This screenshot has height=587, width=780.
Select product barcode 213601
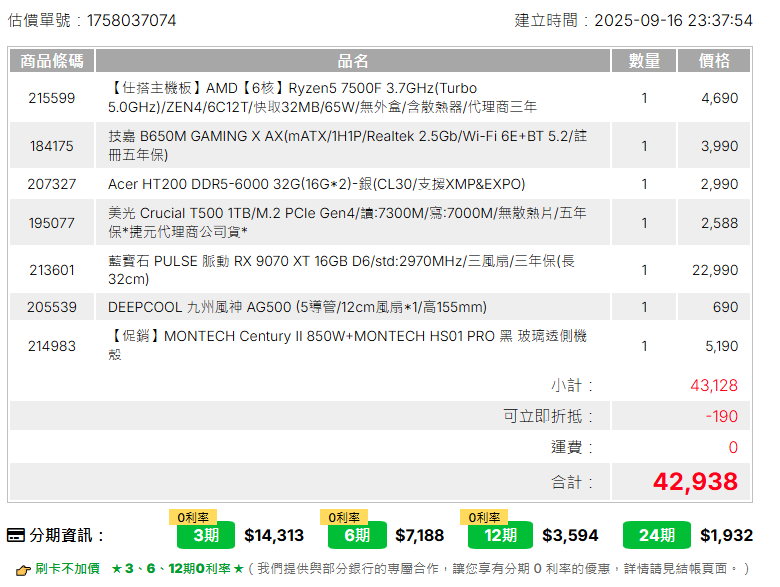[x=52, y=270]
